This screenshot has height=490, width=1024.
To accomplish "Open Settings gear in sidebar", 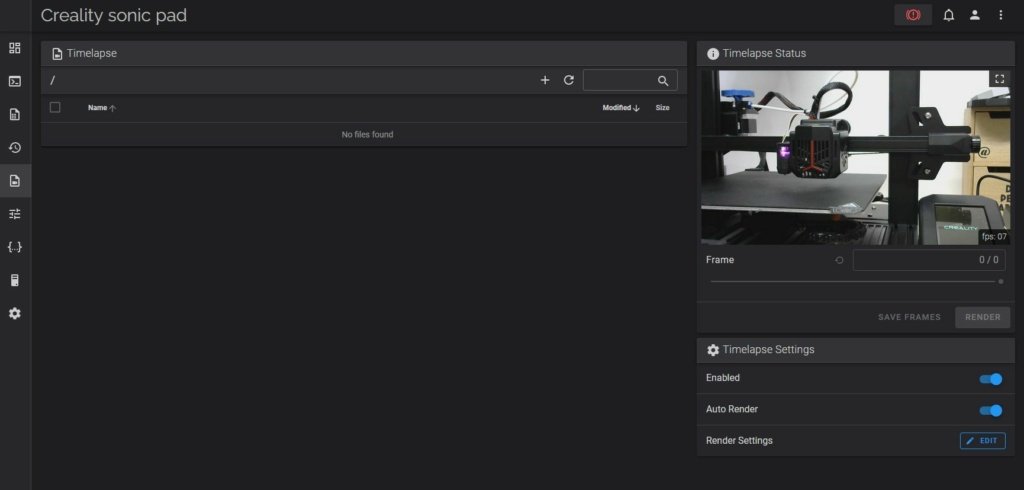I will point(14,314).
